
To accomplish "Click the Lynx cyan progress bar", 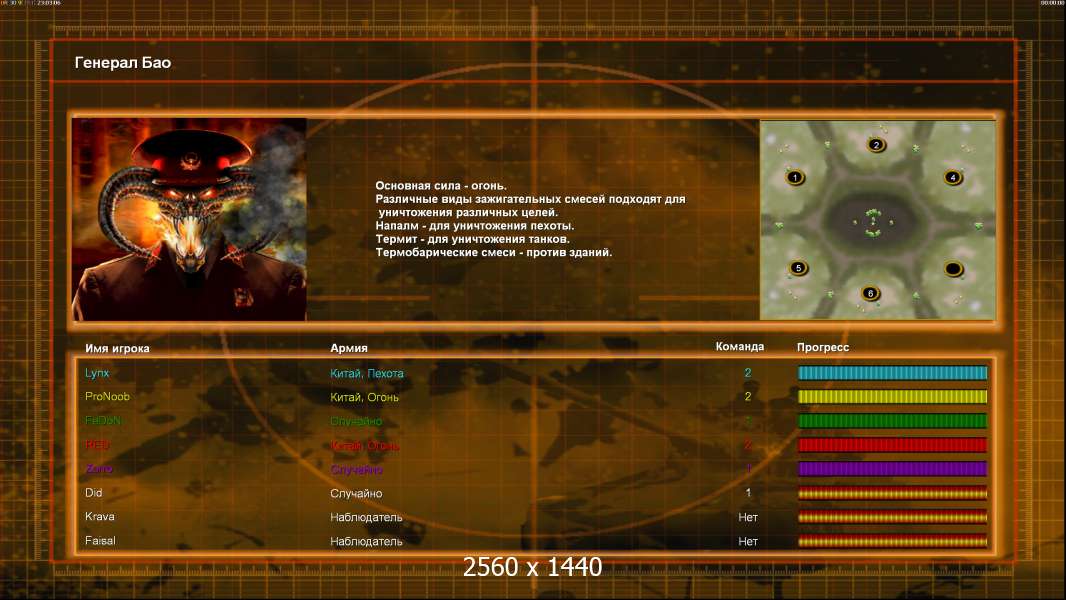I will [x=892, y=372].
